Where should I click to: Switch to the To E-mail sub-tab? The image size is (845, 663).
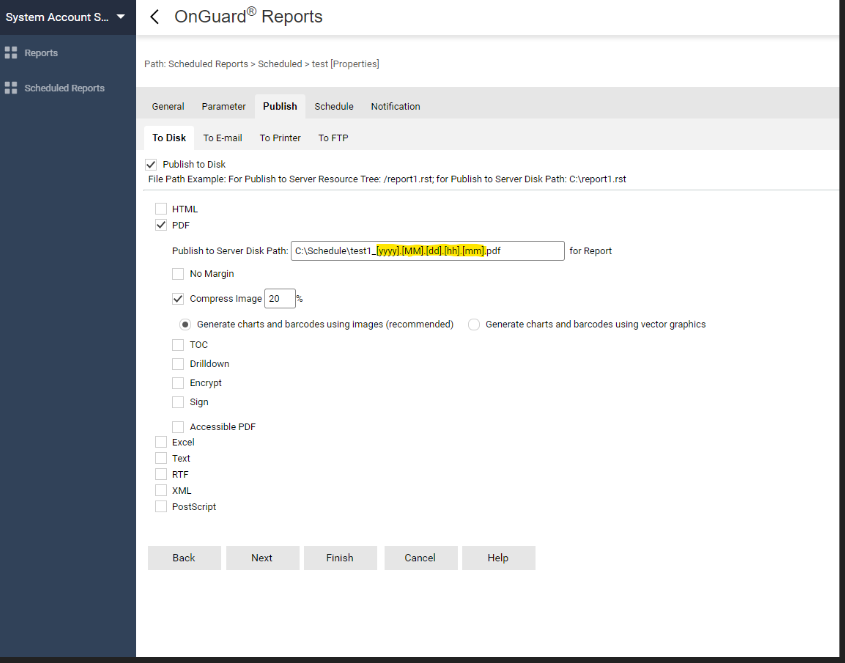point(223,138)
